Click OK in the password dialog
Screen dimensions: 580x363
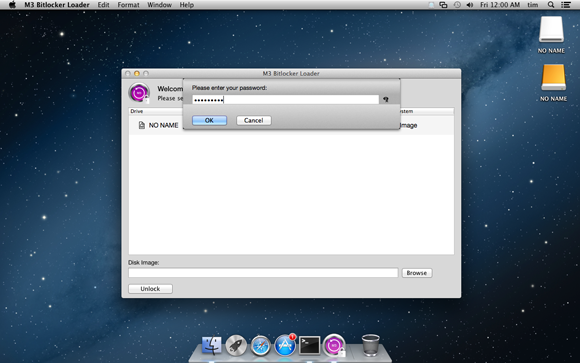coord(209,120)
